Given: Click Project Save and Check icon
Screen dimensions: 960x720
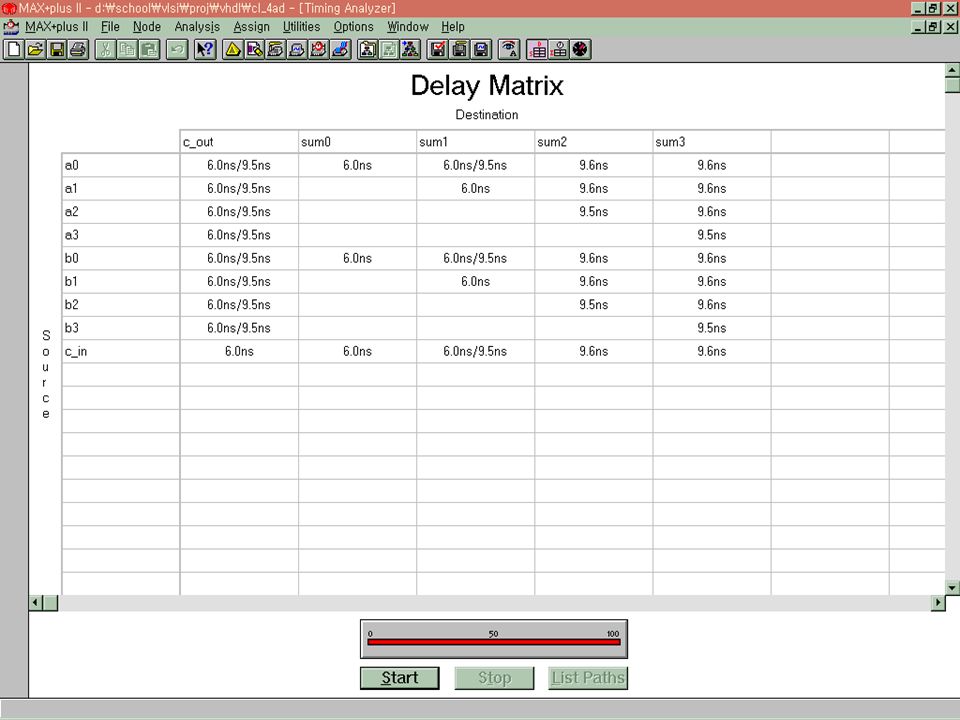Looking at the screenshot, I should [x=438, y=50].
